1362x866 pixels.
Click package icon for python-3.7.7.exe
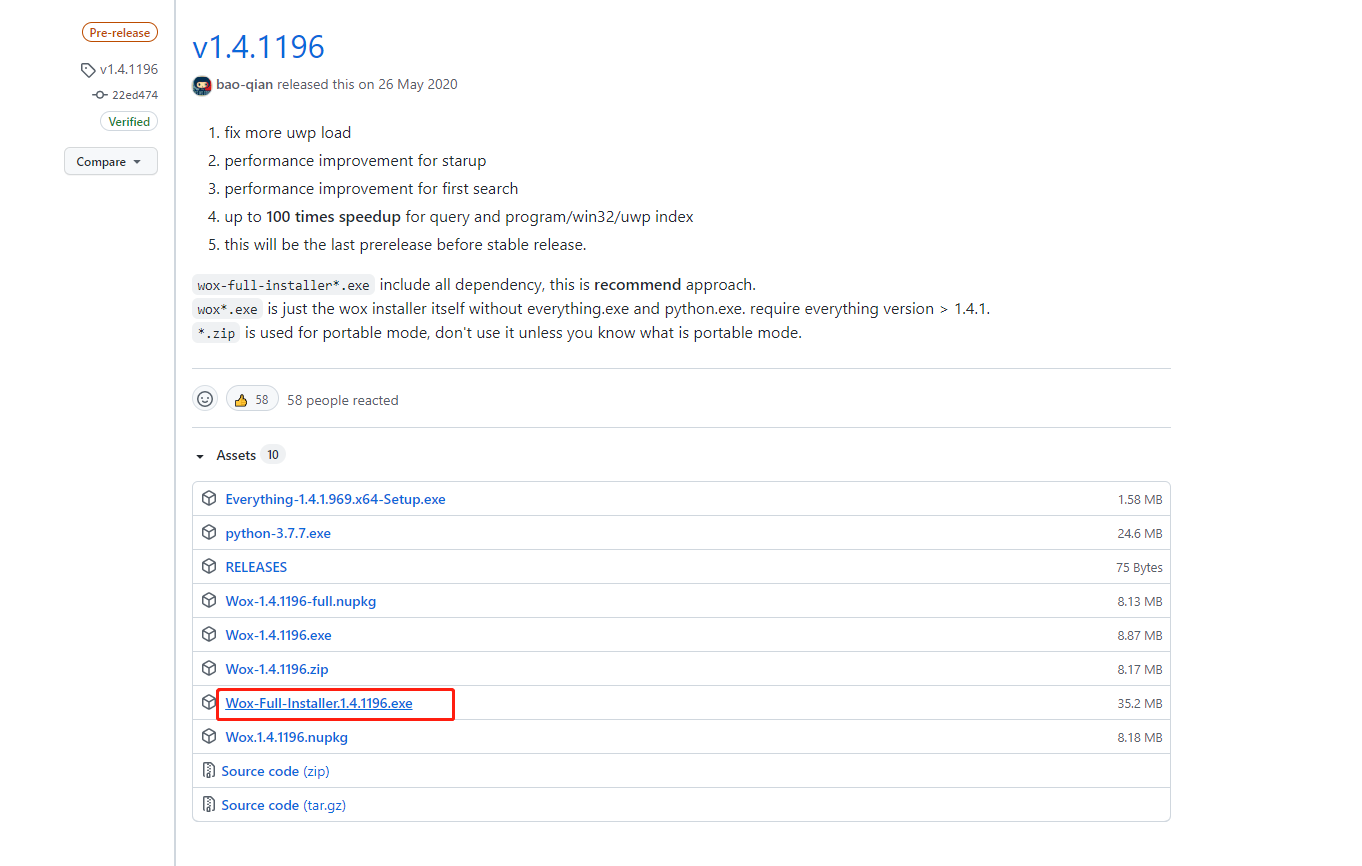[209, 533]
